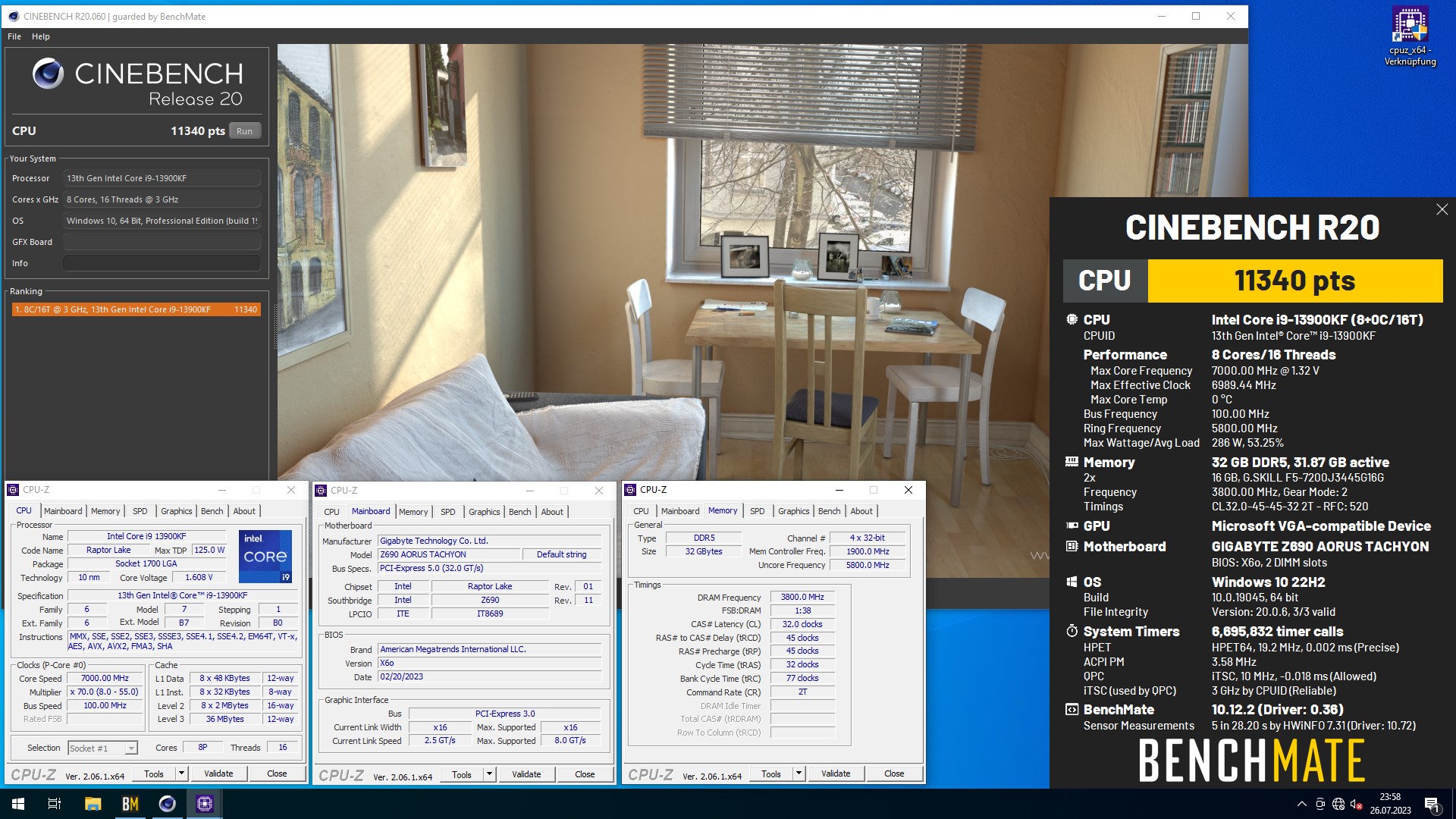
Task: Close the BenchMate overlay with the X
Action: (1442, 209)
